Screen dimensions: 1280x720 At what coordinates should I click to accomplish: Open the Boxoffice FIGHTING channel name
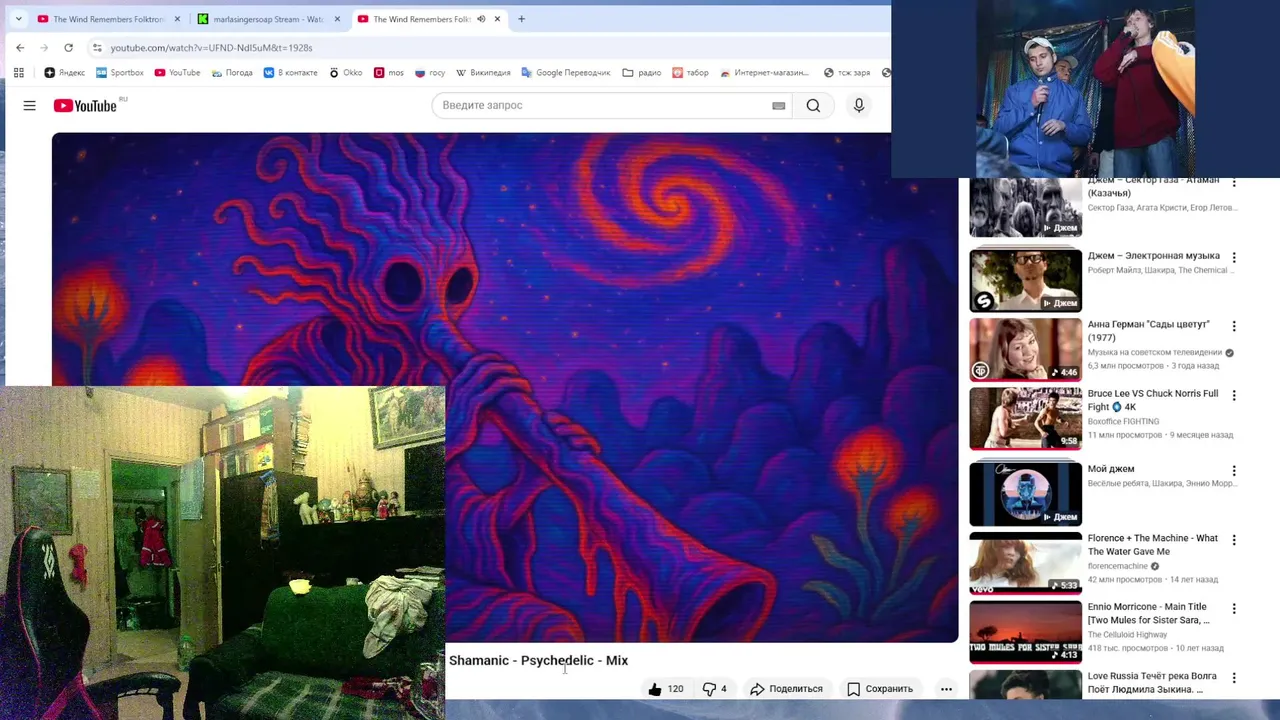pyautogui.click(x=1123, y=422)
